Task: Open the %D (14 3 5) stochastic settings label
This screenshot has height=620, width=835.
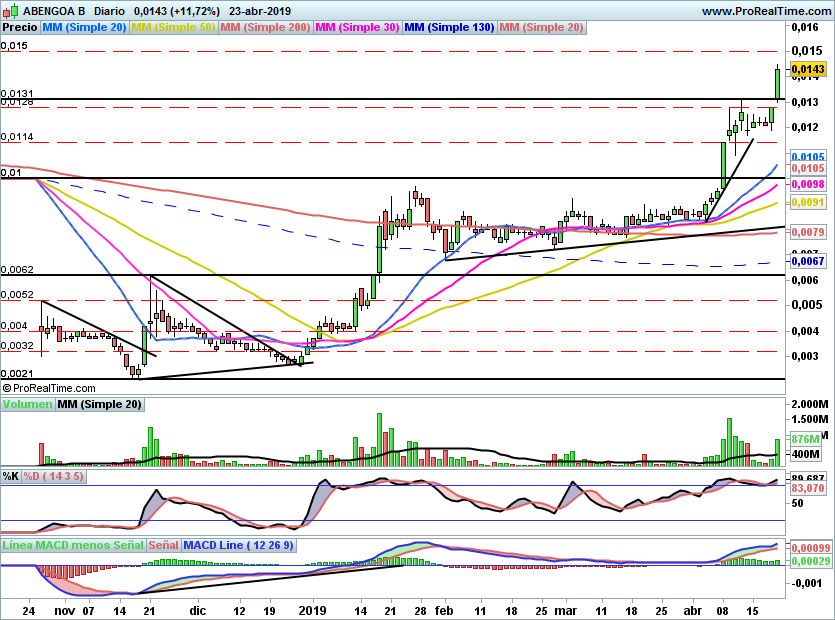Action: (54, 476)
